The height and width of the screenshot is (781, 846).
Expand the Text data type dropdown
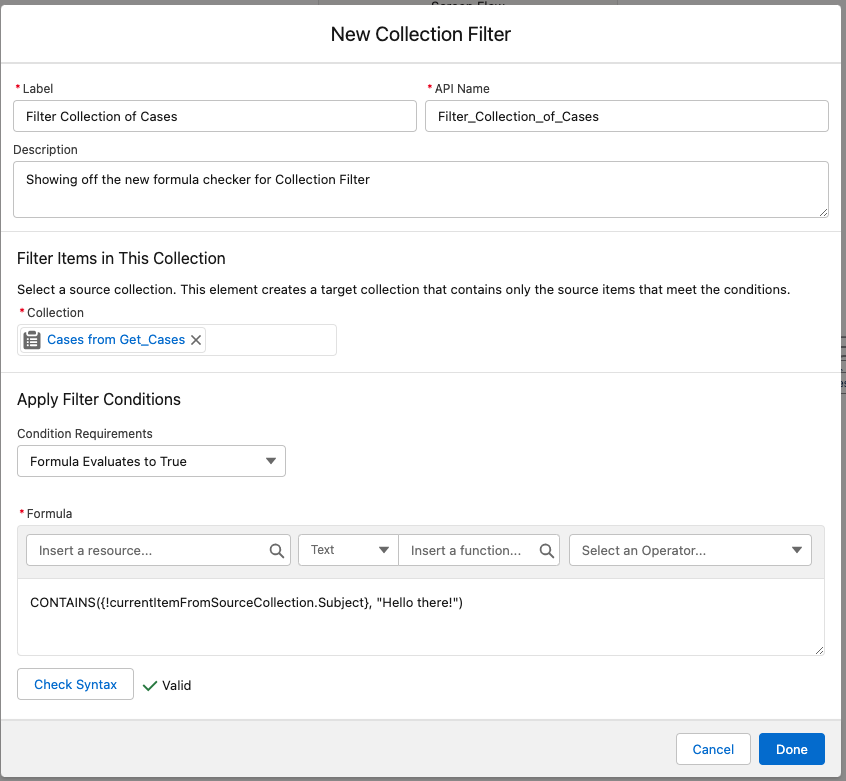point(348,550)
